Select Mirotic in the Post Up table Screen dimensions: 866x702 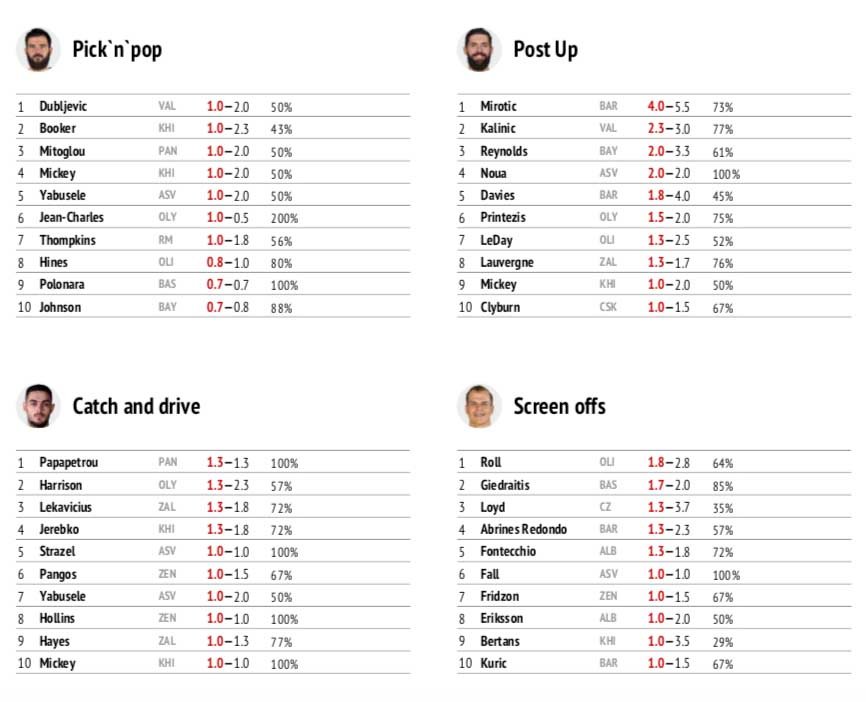498,106
